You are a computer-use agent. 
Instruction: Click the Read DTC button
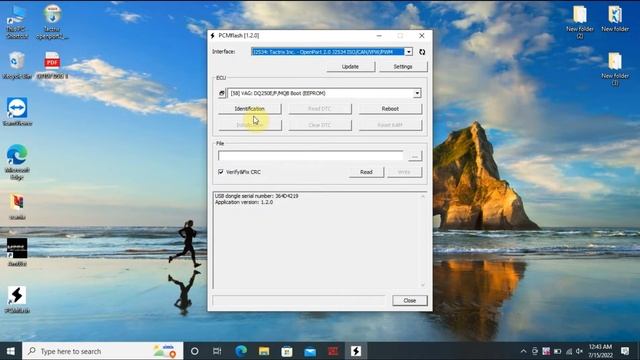pyautogui.click(x=320, y=109)
